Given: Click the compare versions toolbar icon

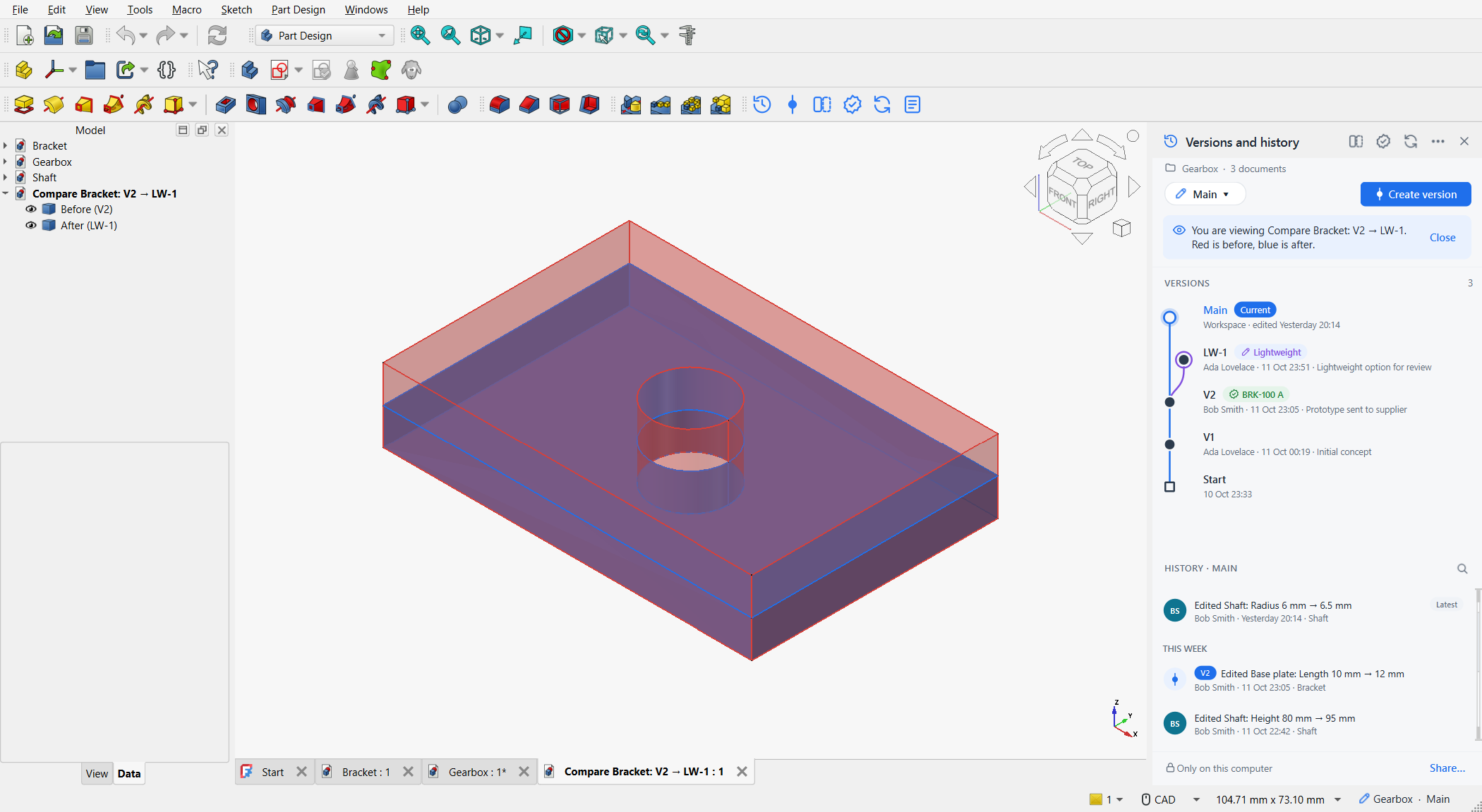Looking at the screenshot, I should pos(822,104).
